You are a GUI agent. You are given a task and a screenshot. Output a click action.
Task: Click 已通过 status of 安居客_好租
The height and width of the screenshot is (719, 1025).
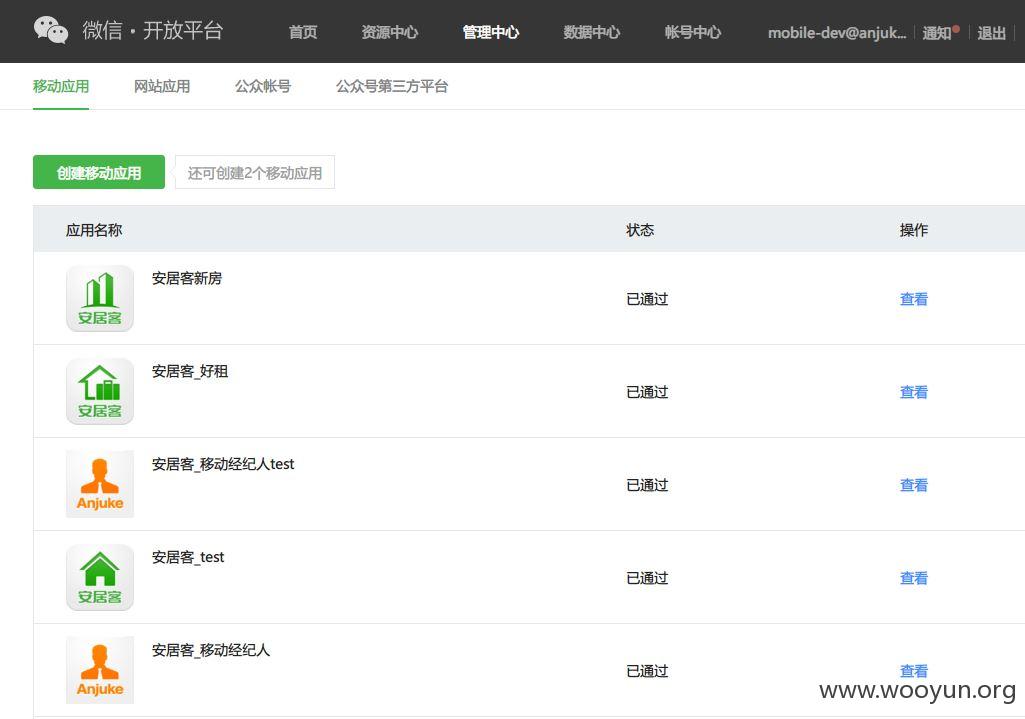[647, 392]
